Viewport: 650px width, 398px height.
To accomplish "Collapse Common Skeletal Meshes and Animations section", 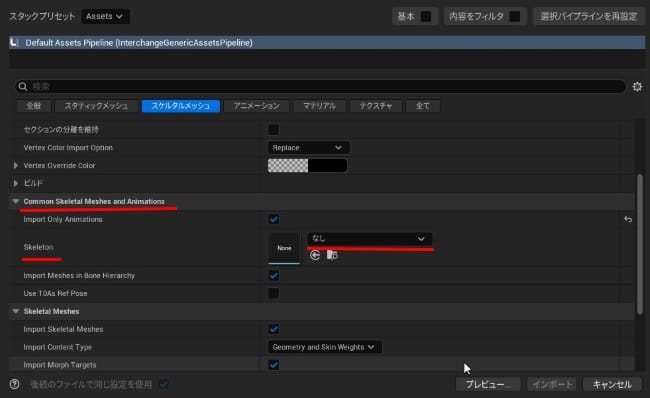I will [x=16, y=201].
